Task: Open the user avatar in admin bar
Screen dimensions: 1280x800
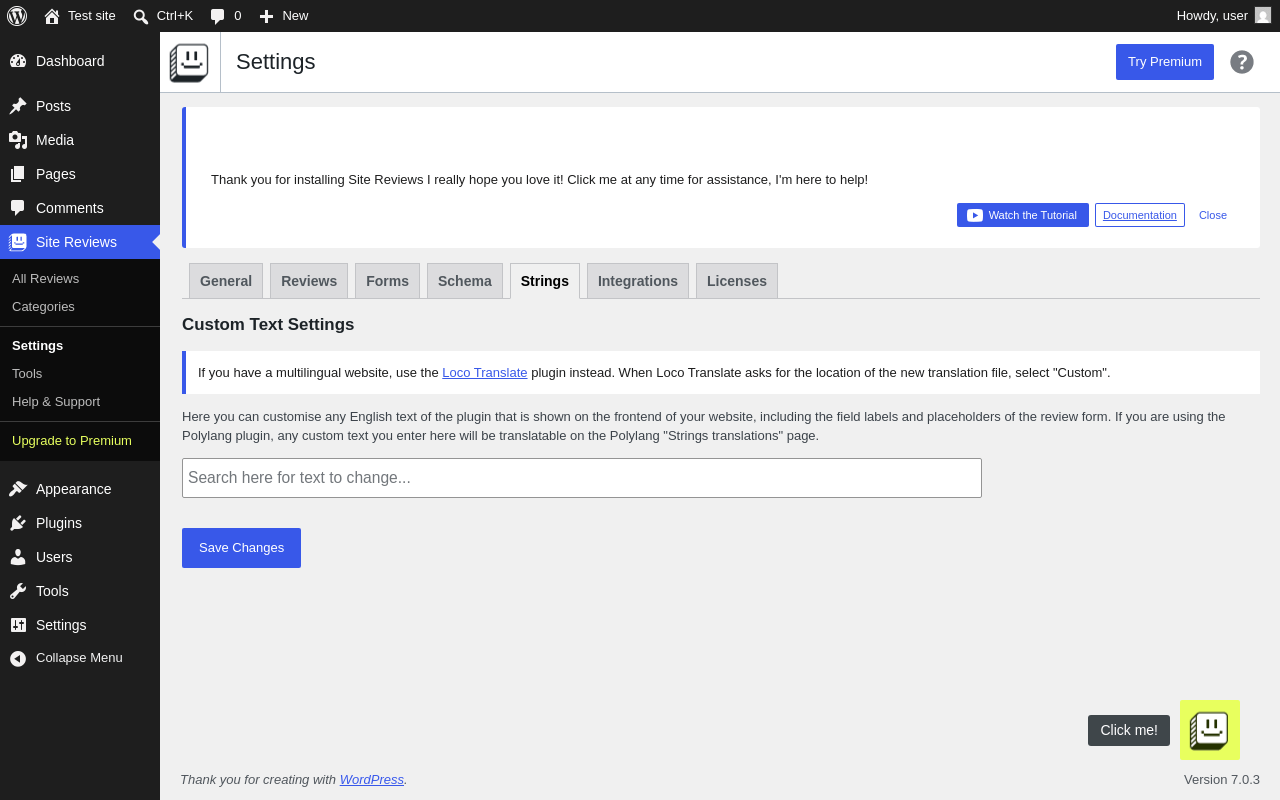Action: 1263,15
